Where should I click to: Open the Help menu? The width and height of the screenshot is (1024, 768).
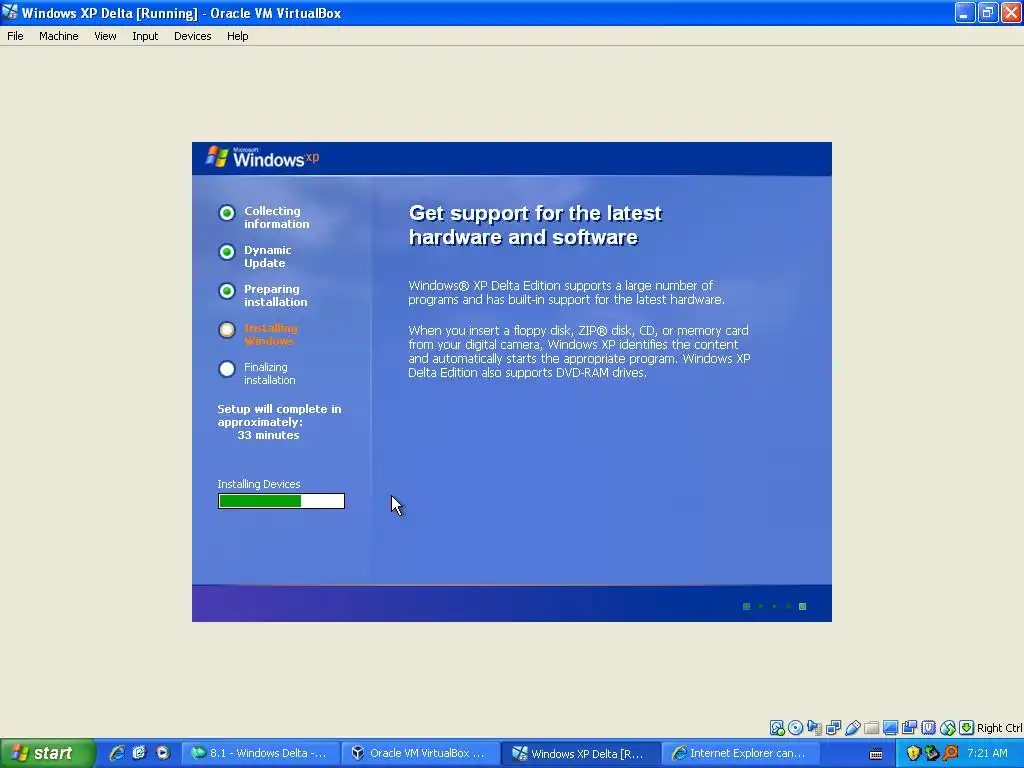[238, 36]
